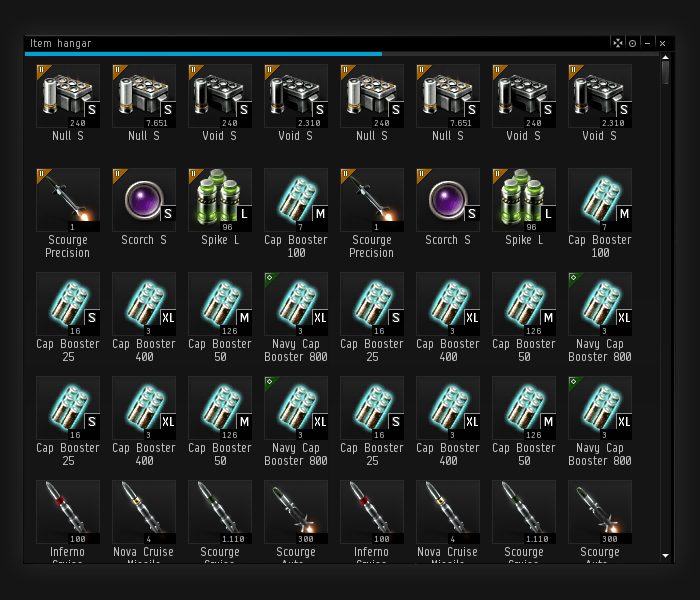The width and height of the screenshot is (700, 600).
Task: Select the rightmost Scourge Cruise stack of 1.110
Action: (524, 512)
